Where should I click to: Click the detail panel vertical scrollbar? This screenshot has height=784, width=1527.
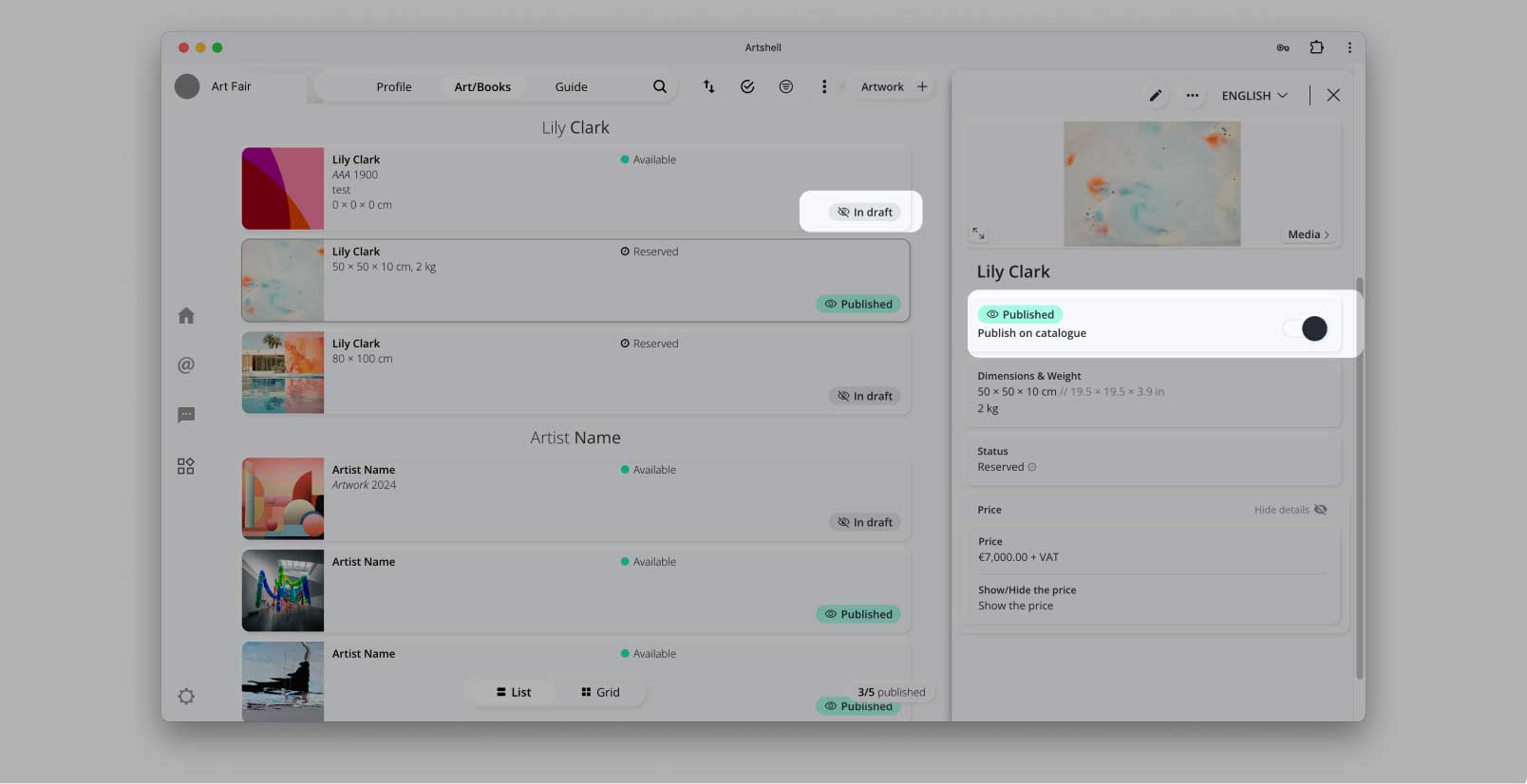[x=1360, y=477]
